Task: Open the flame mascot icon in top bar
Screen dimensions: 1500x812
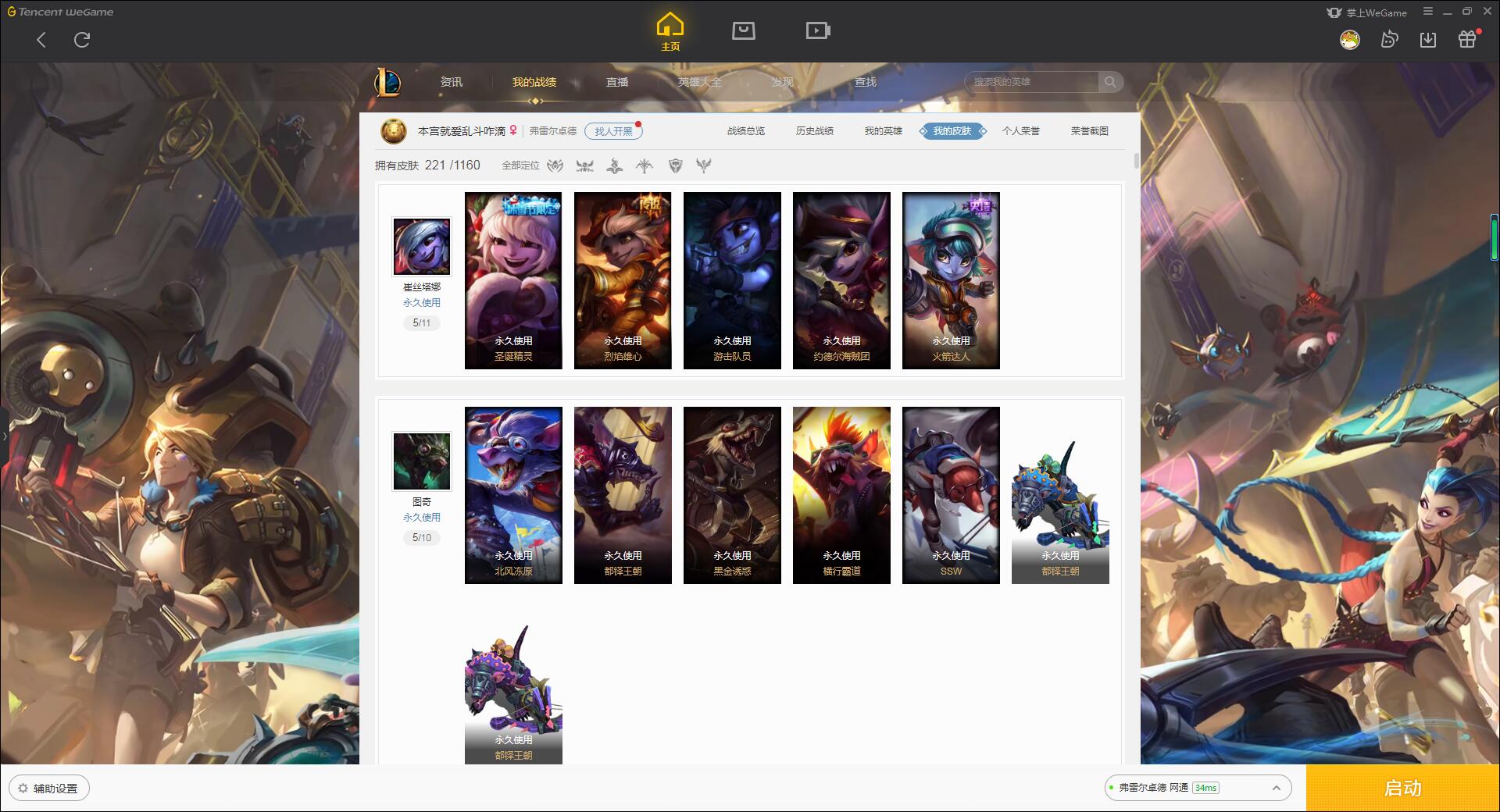Action: click(x=1389, y=39)
